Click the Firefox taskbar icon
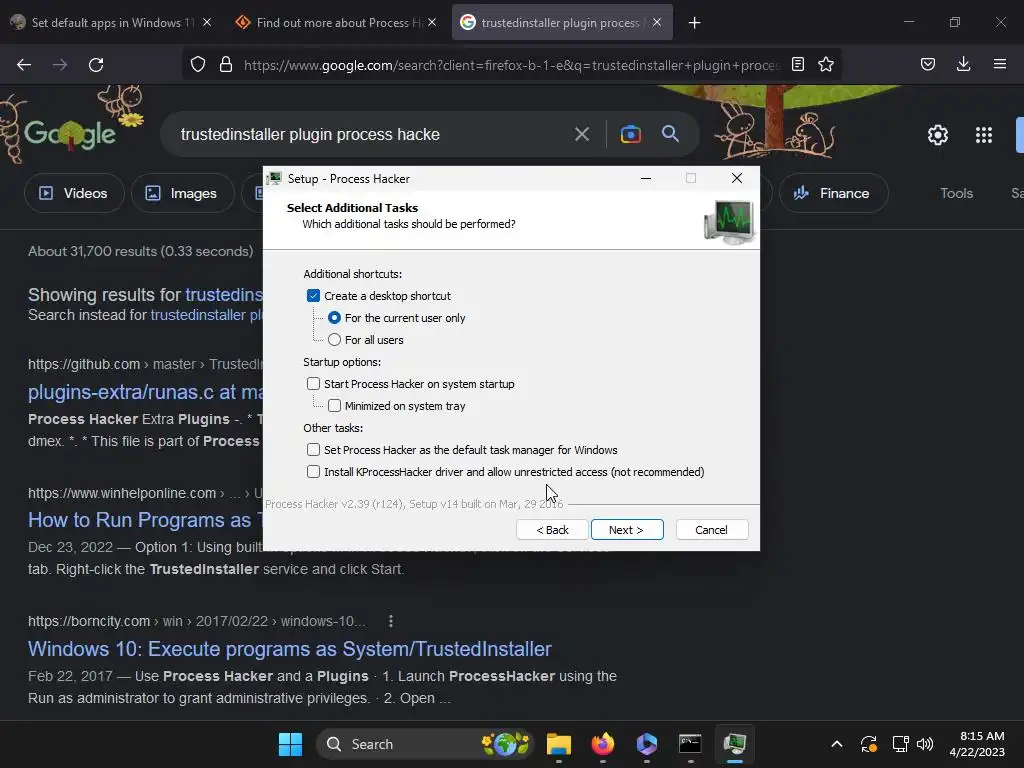1024x768 pixels. click(x=603, y=744)
